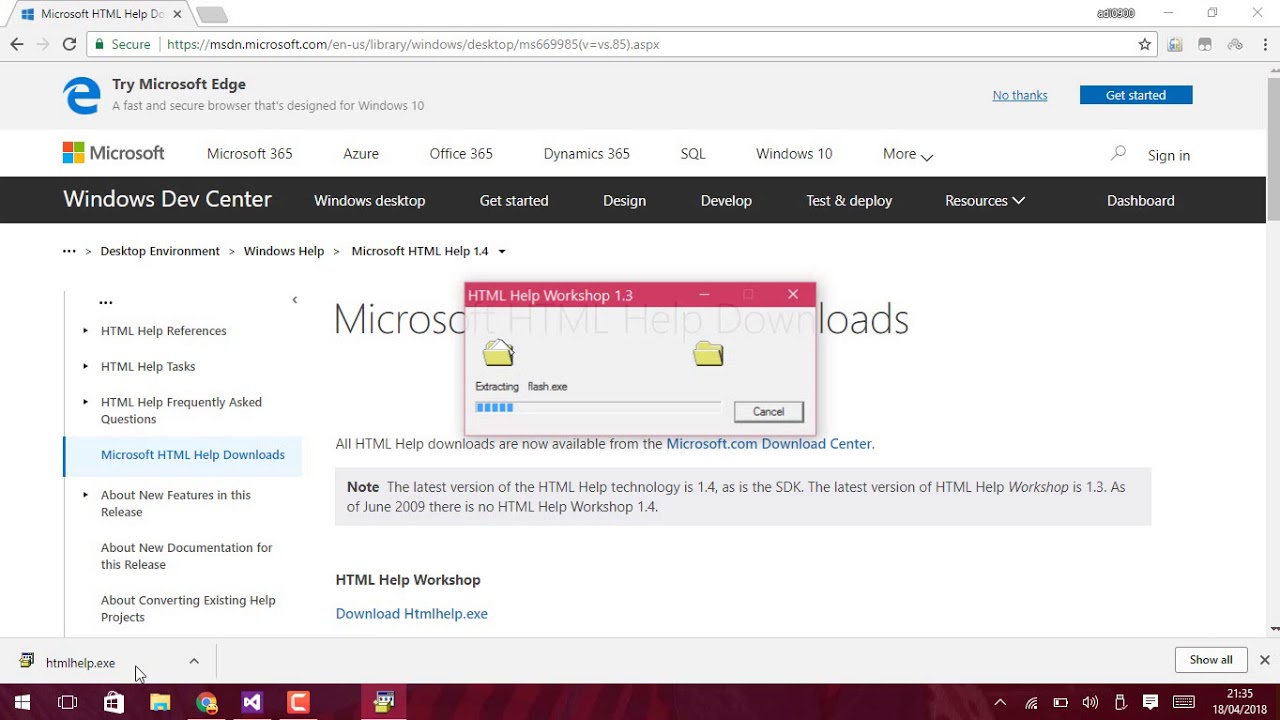Click first extension icon beside bookmark star
This screenshot has width=1280, height=720.
[x=1175, y=44]
